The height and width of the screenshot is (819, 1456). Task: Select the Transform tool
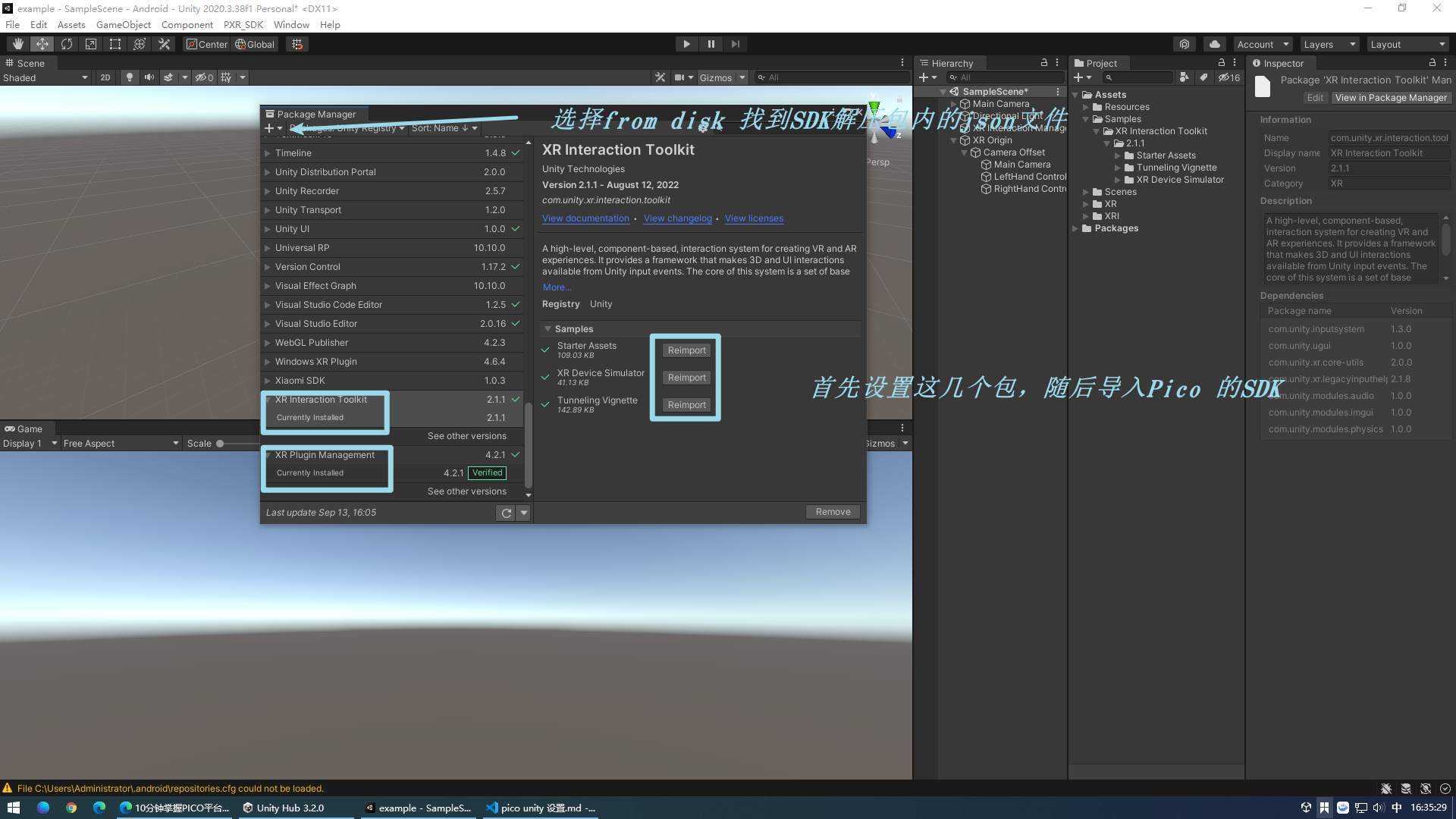140,44
